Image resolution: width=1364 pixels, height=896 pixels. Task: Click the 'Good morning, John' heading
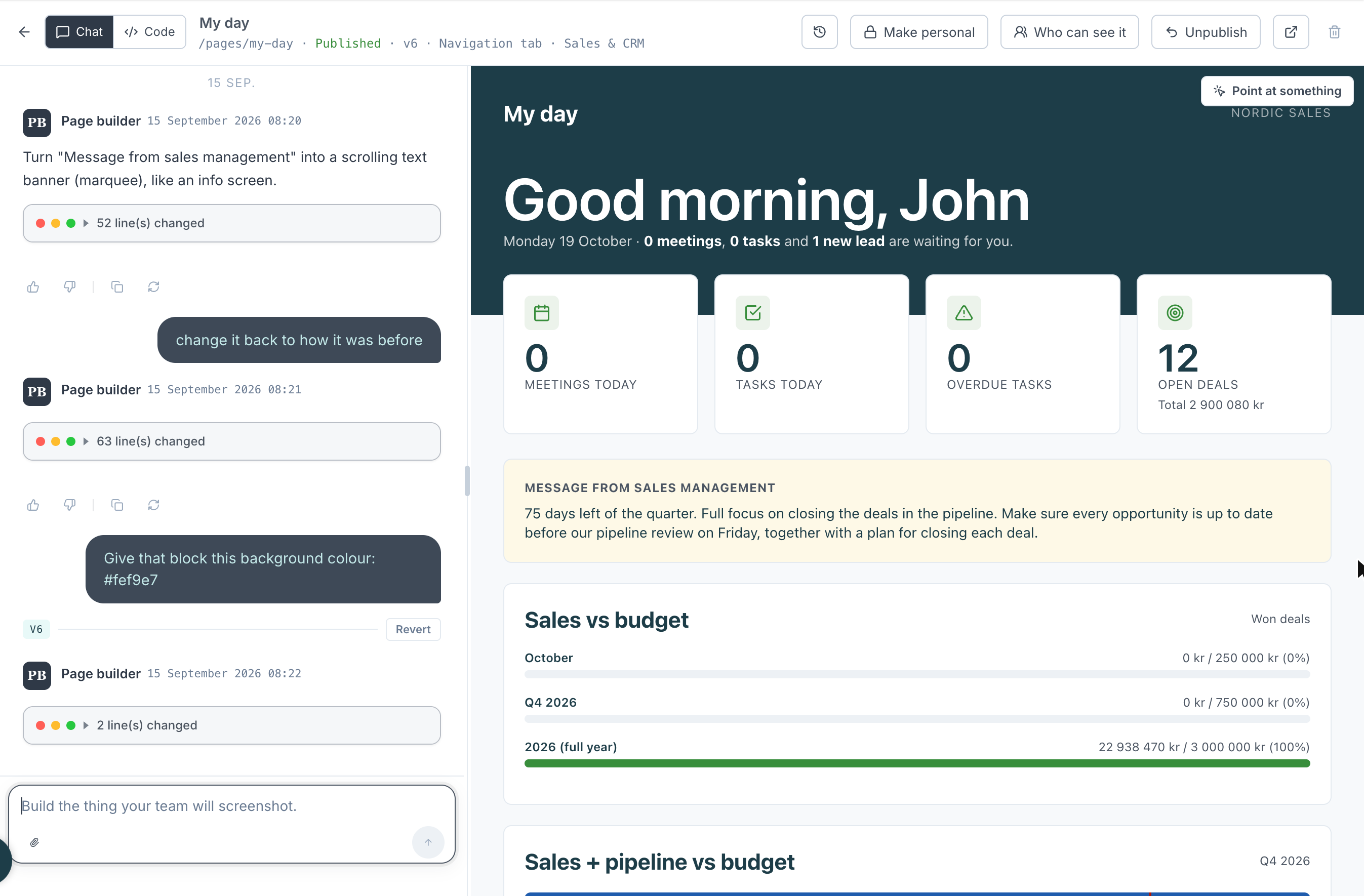pos(766,200)
